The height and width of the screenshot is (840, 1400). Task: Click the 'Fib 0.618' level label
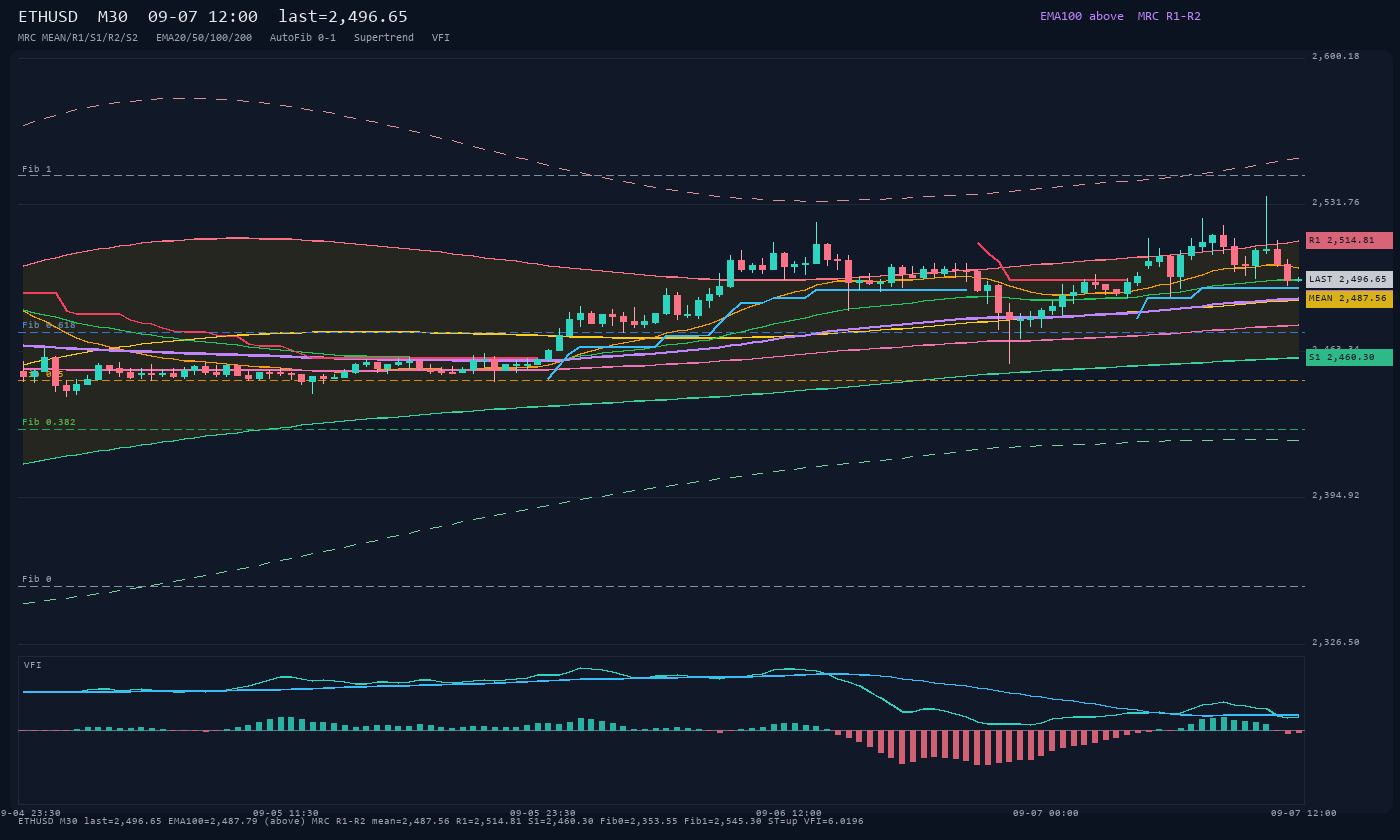point(49,325)
